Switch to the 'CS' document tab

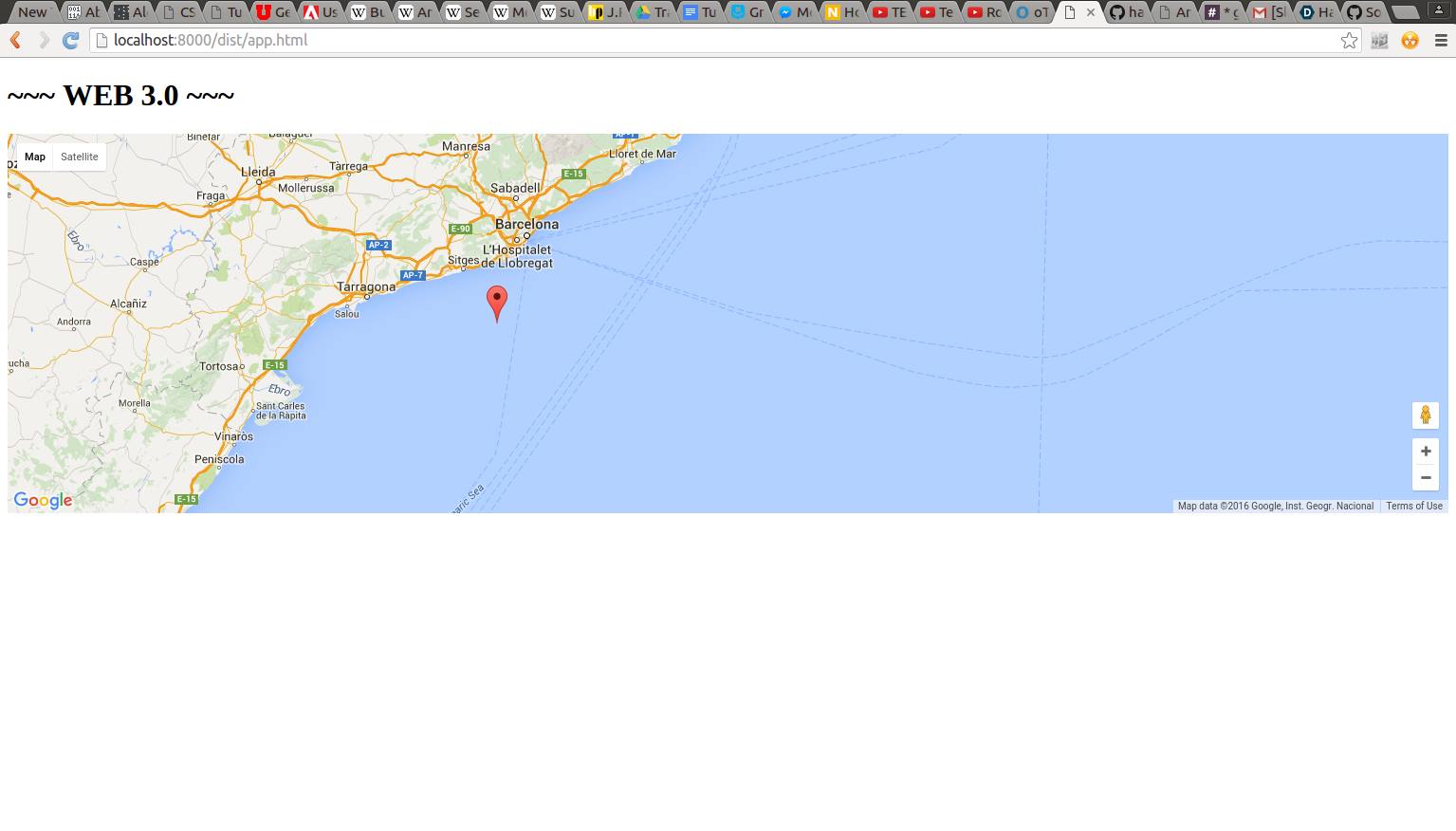[x=177, y=12]
